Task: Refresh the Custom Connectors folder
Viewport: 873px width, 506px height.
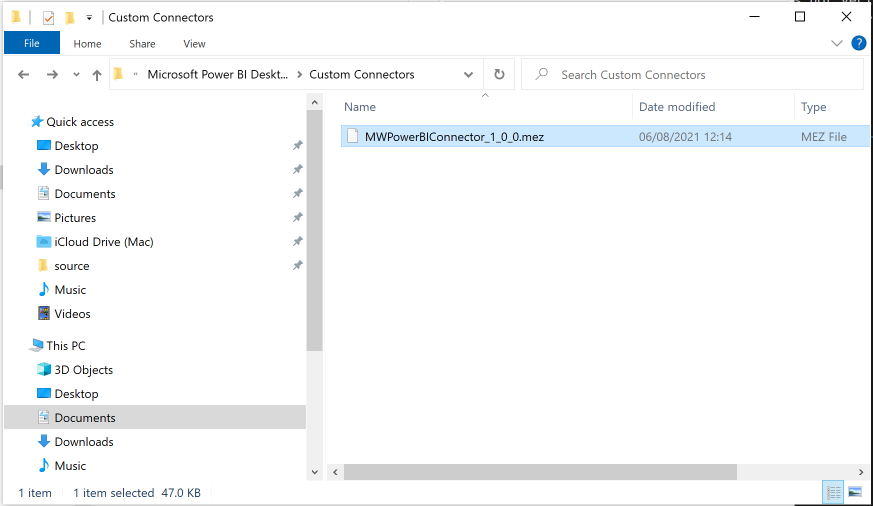Action: (499, 75)
